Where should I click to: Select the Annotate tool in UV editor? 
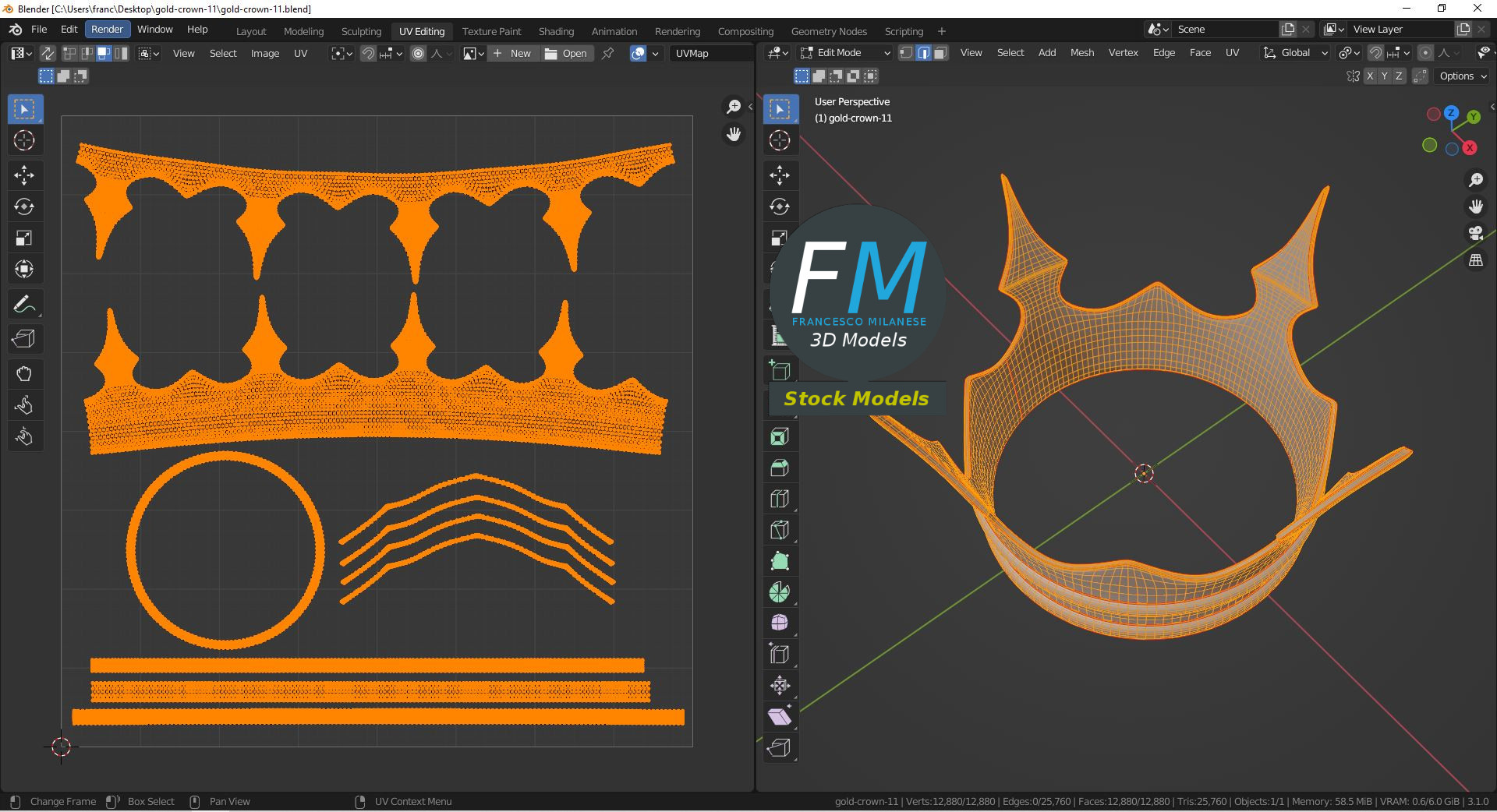point(24,304)
